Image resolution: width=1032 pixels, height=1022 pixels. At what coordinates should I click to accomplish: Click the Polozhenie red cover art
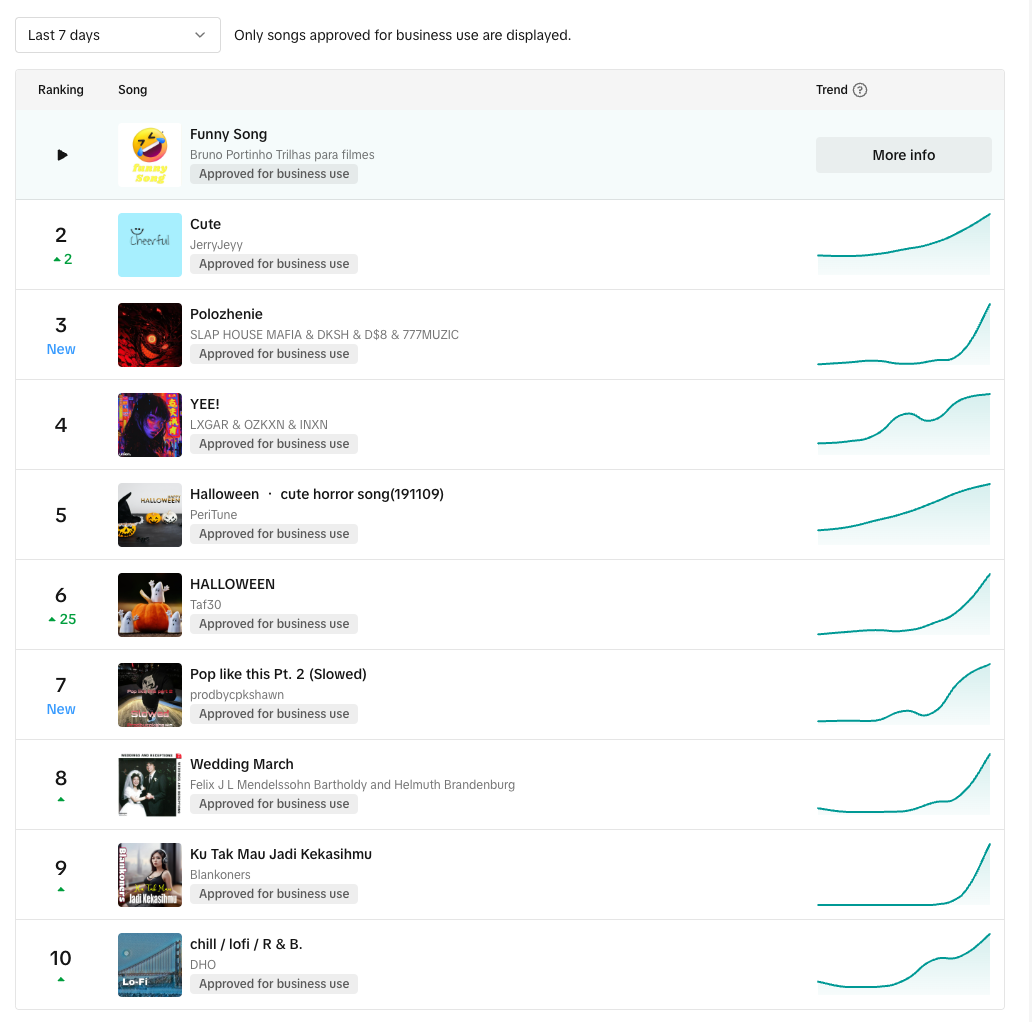(x=150, y=335)
